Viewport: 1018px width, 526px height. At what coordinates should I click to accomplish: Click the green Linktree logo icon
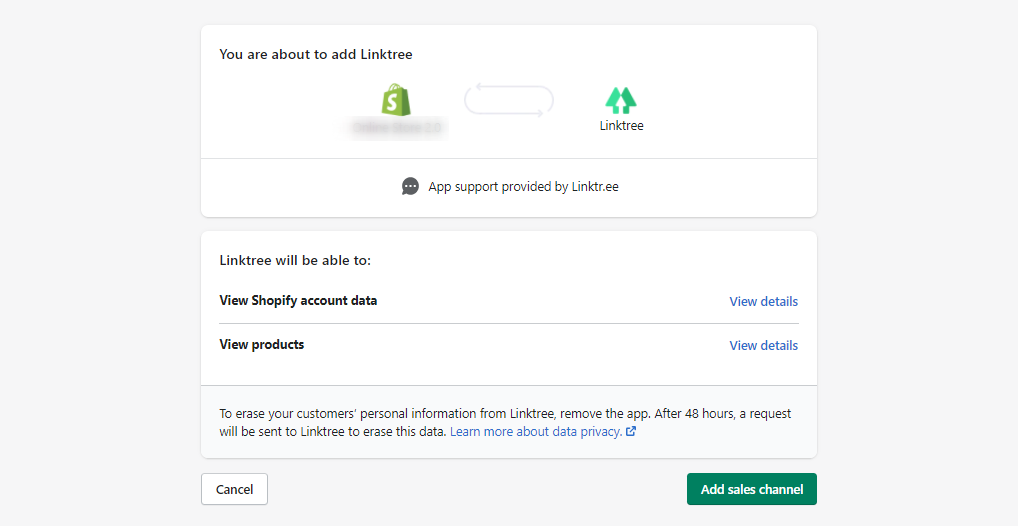pyautogui.click(x=621, y=101)
